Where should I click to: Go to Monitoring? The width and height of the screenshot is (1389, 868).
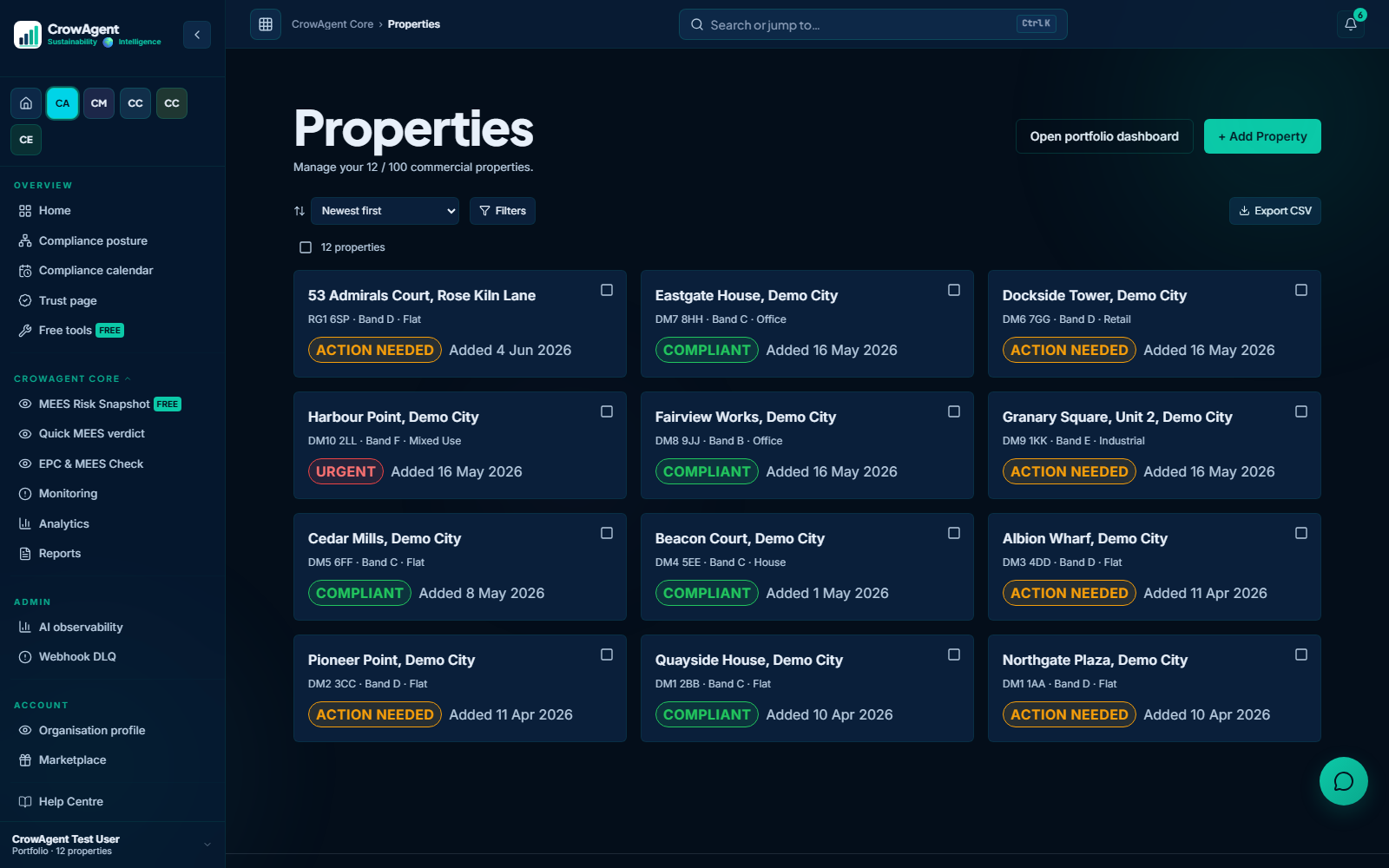pyautogui.click(x=68, y=494)
